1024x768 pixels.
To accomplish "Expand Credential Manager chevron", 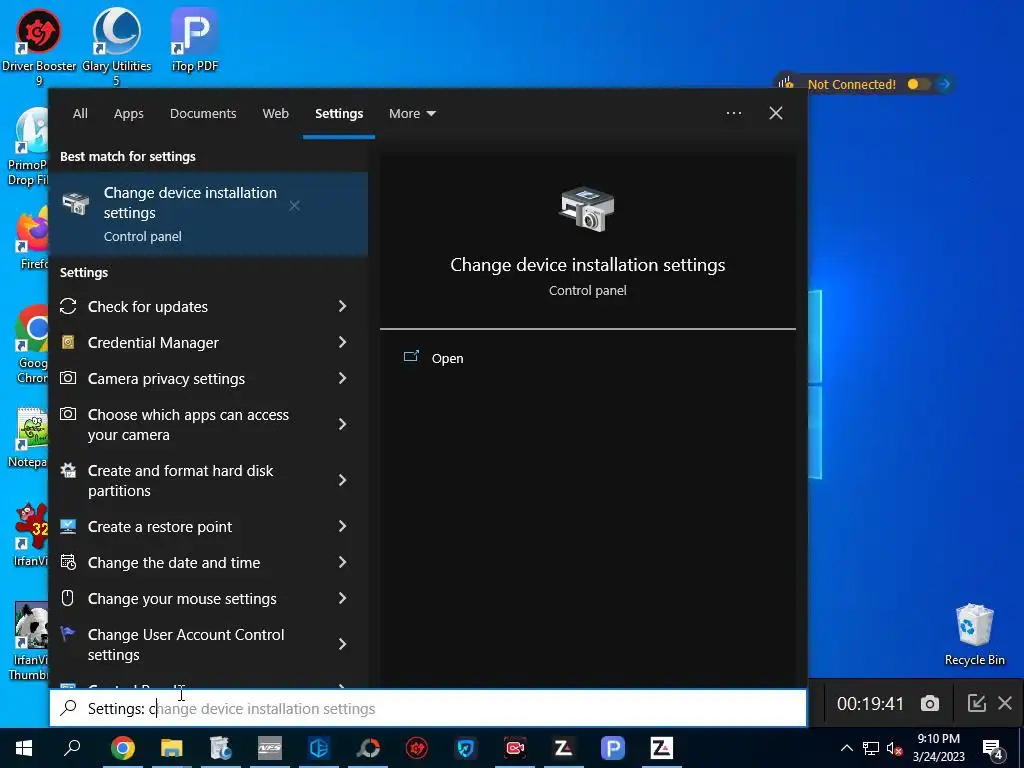I will point(342,342).
